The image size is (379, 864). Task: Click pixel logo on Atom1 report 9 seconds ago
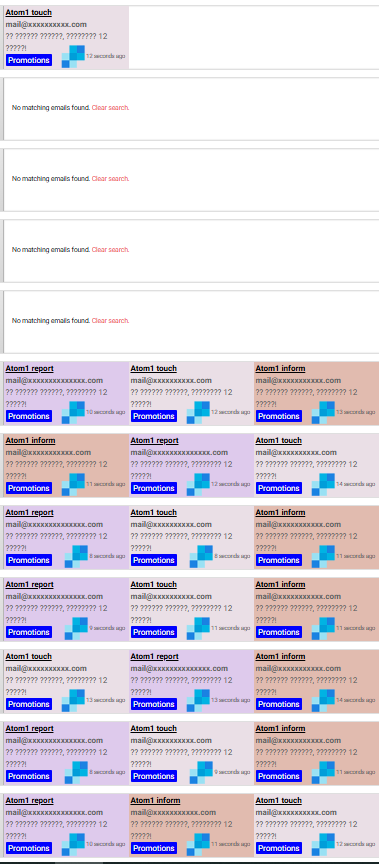pyautogui.click(x=76, y=628)
